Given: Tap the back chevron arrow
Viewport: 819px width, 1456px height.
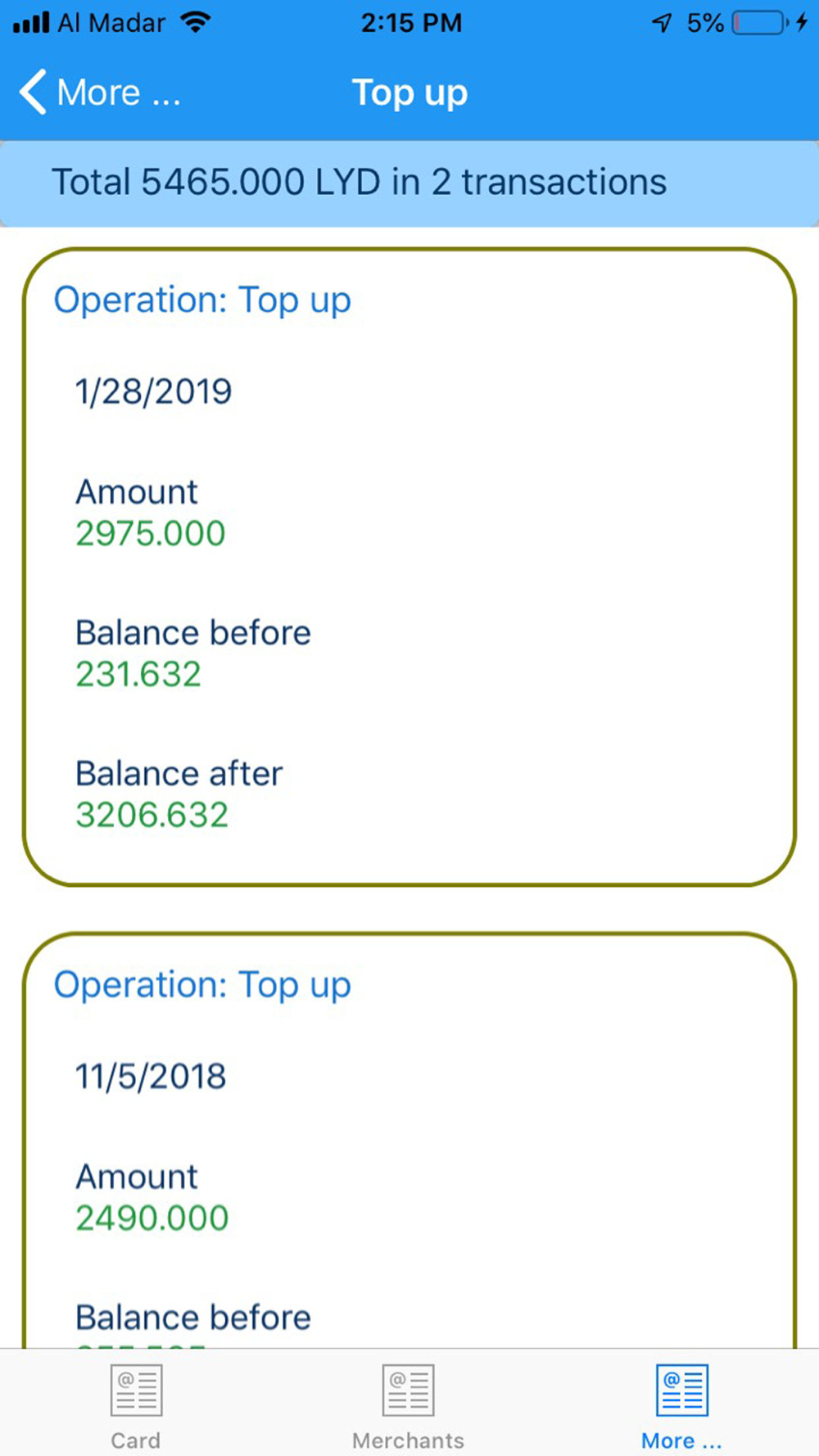Looking at the screenshot, I should [33, 92].
